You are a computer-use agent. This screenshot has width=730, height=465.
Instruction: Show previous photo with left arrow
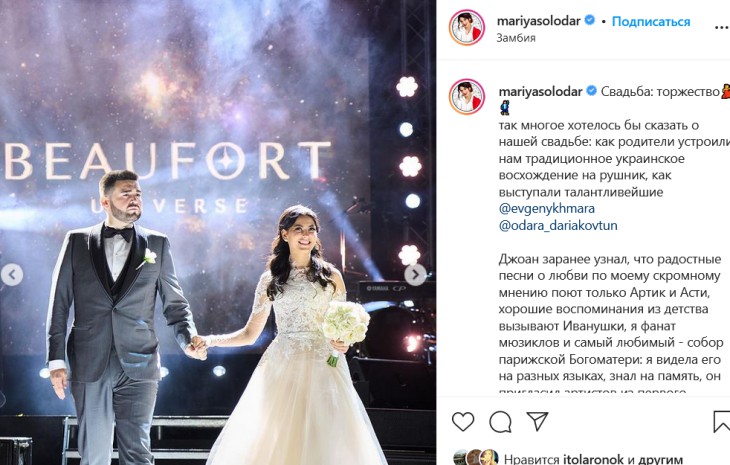coord(12,275)
